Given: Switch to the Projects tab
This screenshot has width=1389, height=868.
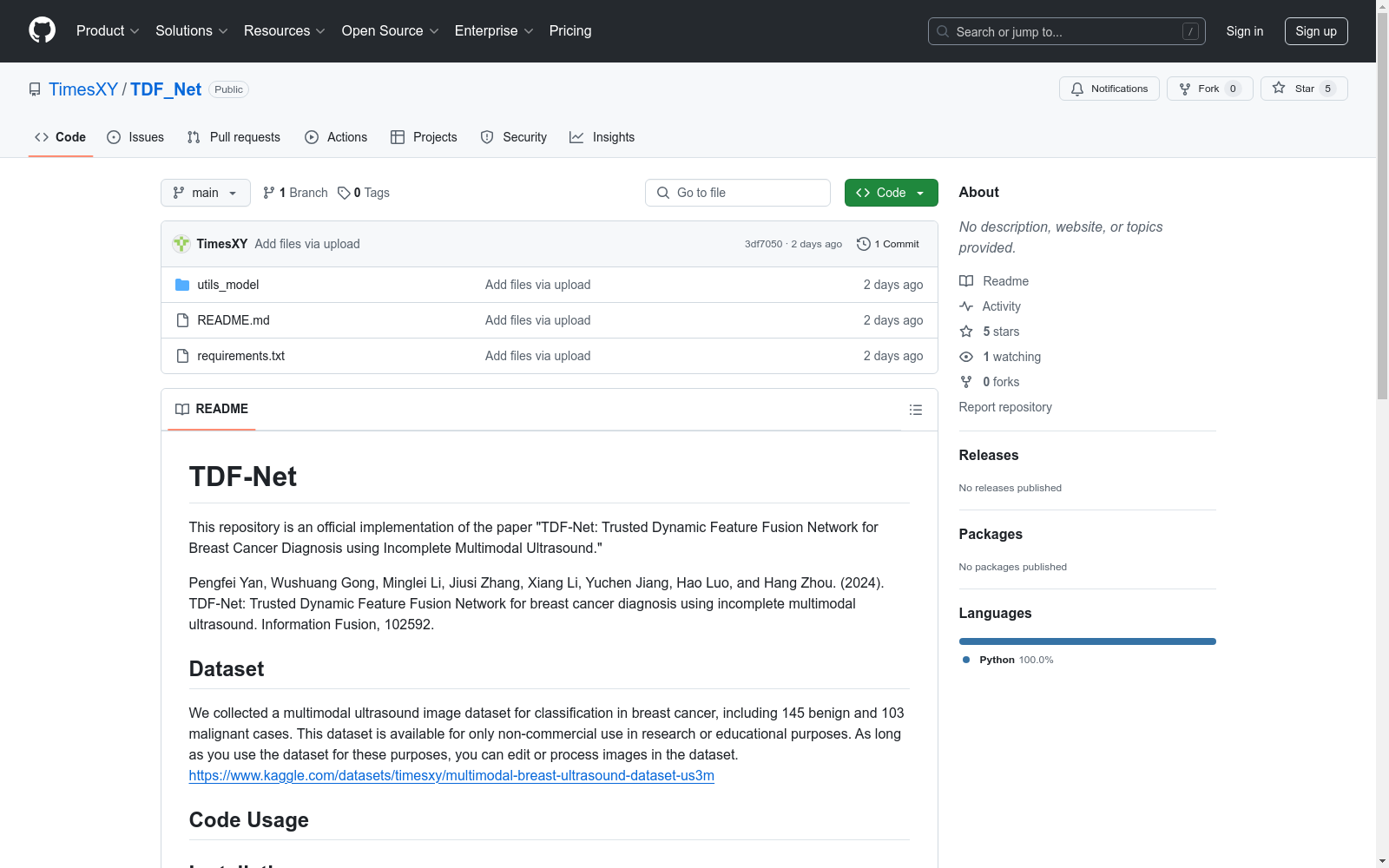Looking at the screenshot, I should [x=424, y=137].
